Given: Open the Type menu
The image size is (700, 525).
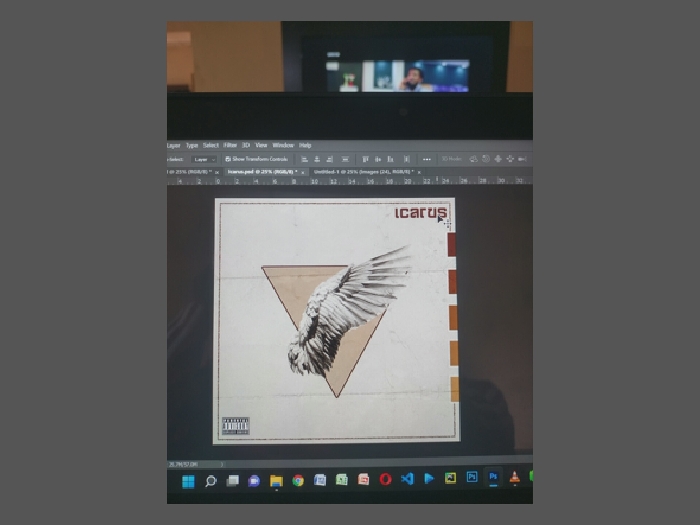Looking at the screenshot, I should point(192,146).
